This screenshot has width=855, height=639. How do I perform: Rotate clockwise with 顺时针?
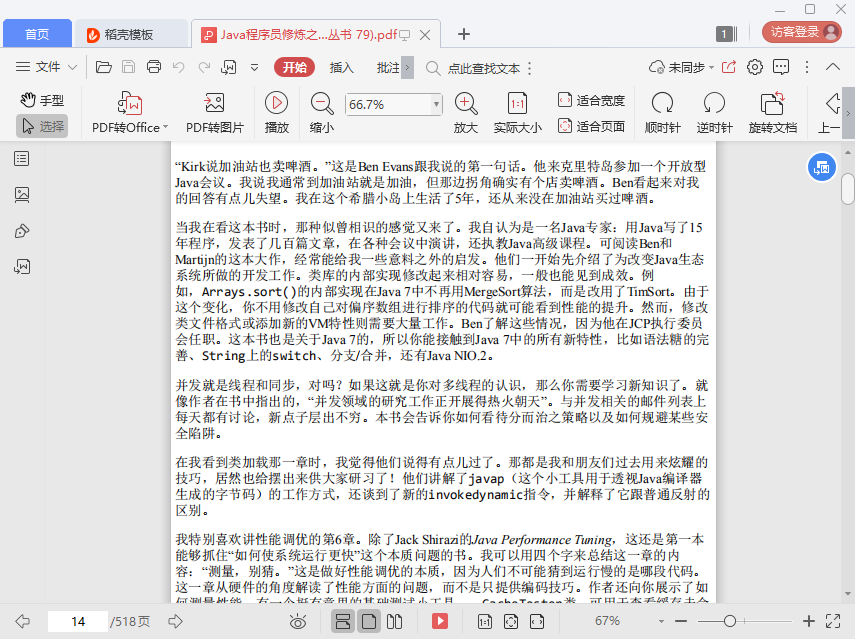[x=663, y=113]
